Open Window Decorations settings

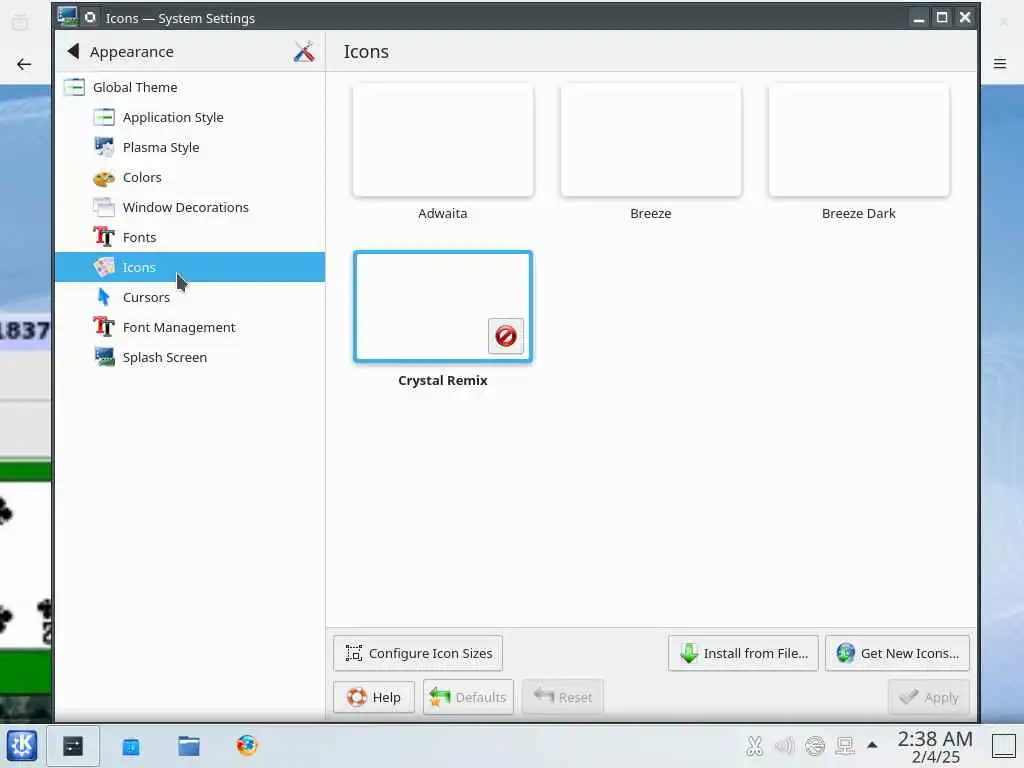click(189, 207)
